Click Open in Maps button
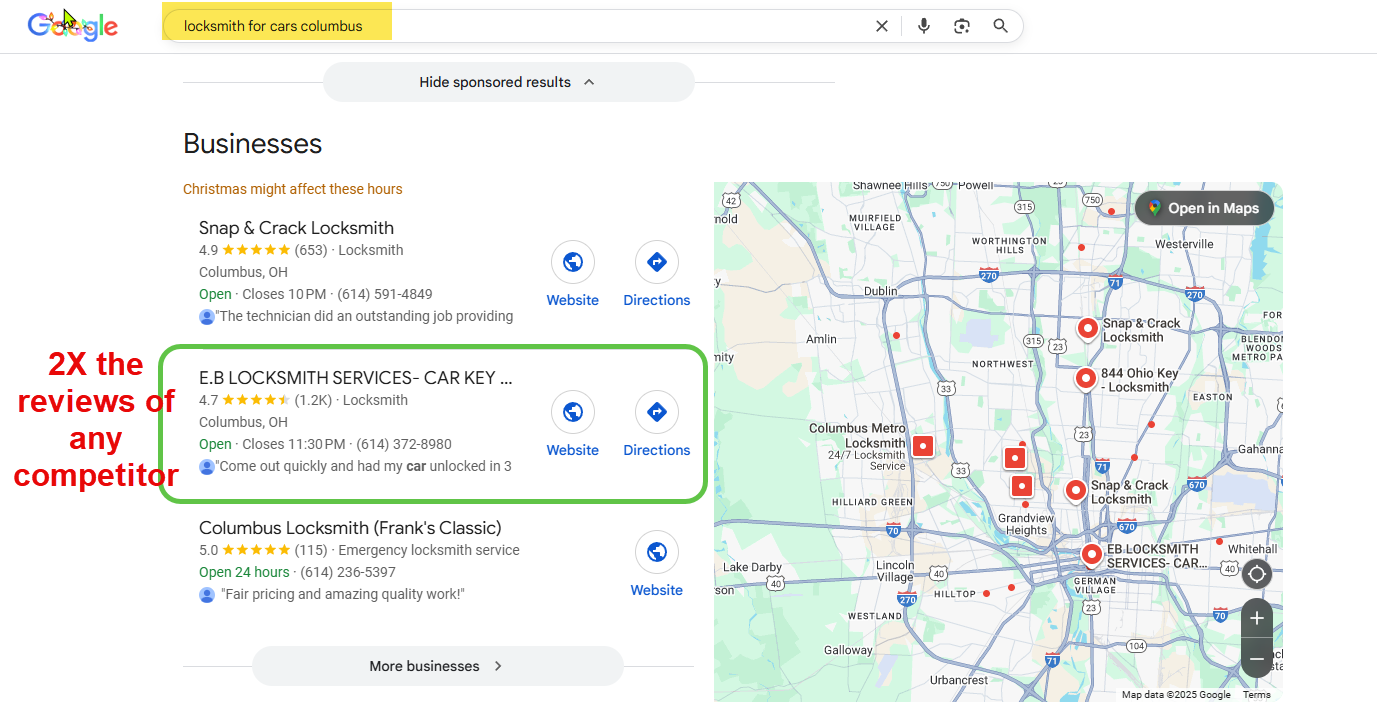Viewport: 1377px width, 719px height. 1203,208
